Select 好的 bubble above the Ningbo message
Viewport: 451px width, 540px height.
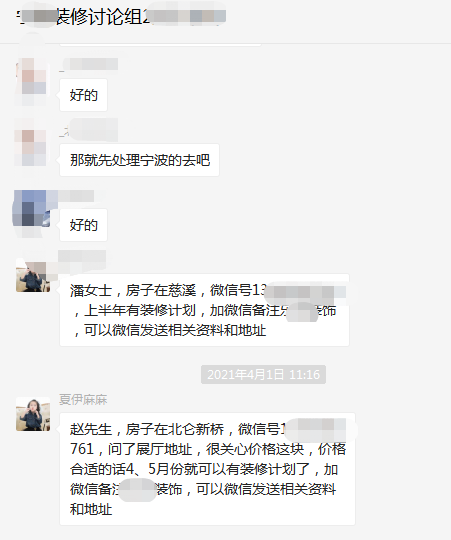(83, 95)
